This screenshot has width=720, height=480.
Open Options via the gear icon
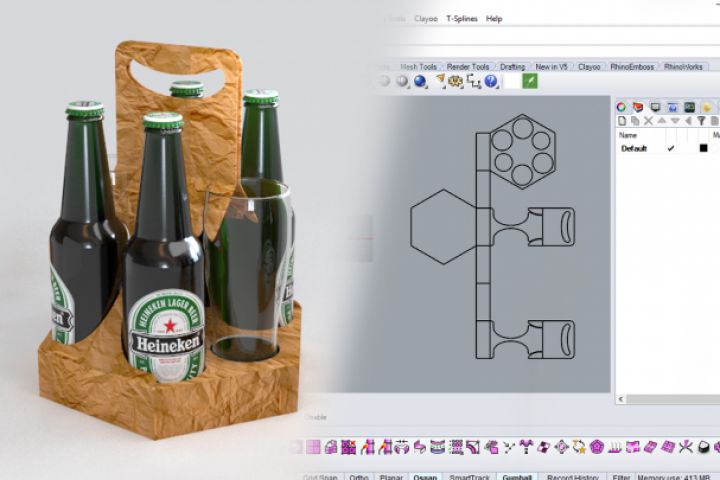coord(456,81)
